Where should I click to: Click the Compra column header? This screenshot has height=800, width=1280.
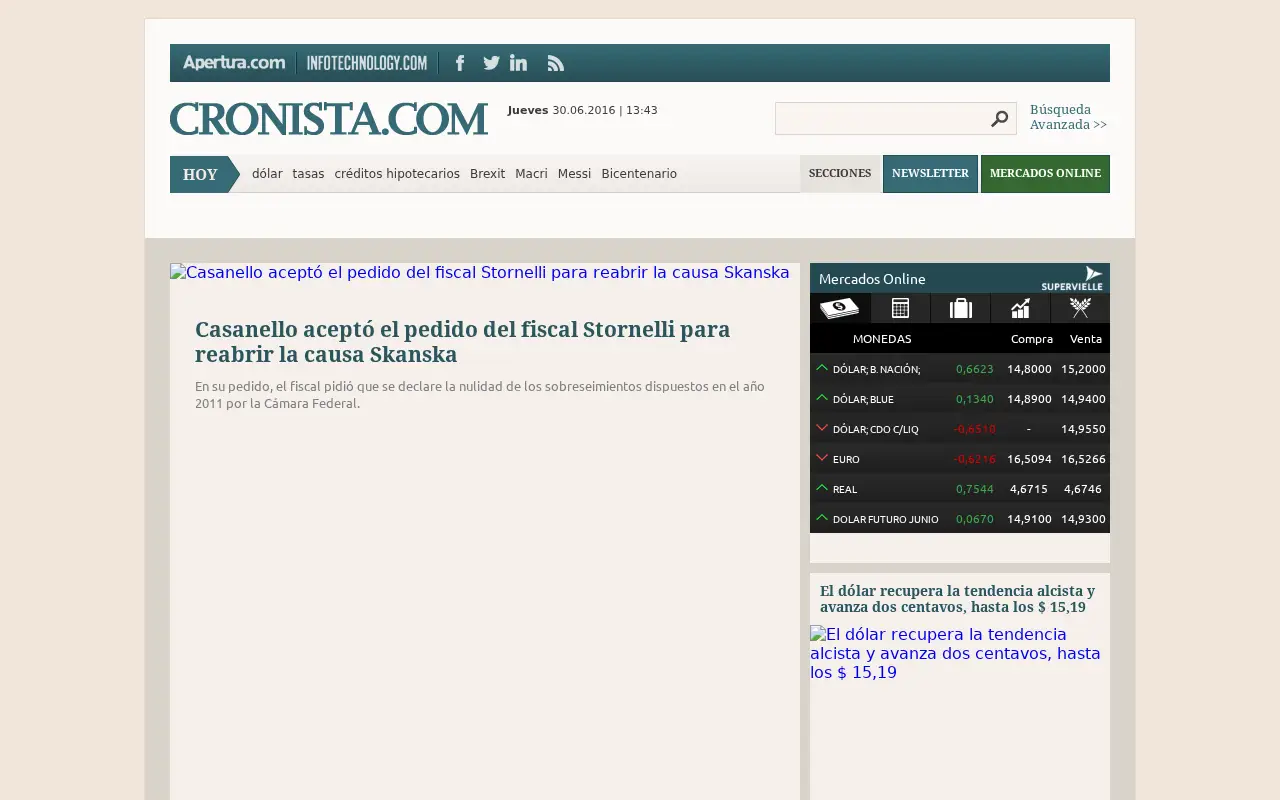(1032, 339)
